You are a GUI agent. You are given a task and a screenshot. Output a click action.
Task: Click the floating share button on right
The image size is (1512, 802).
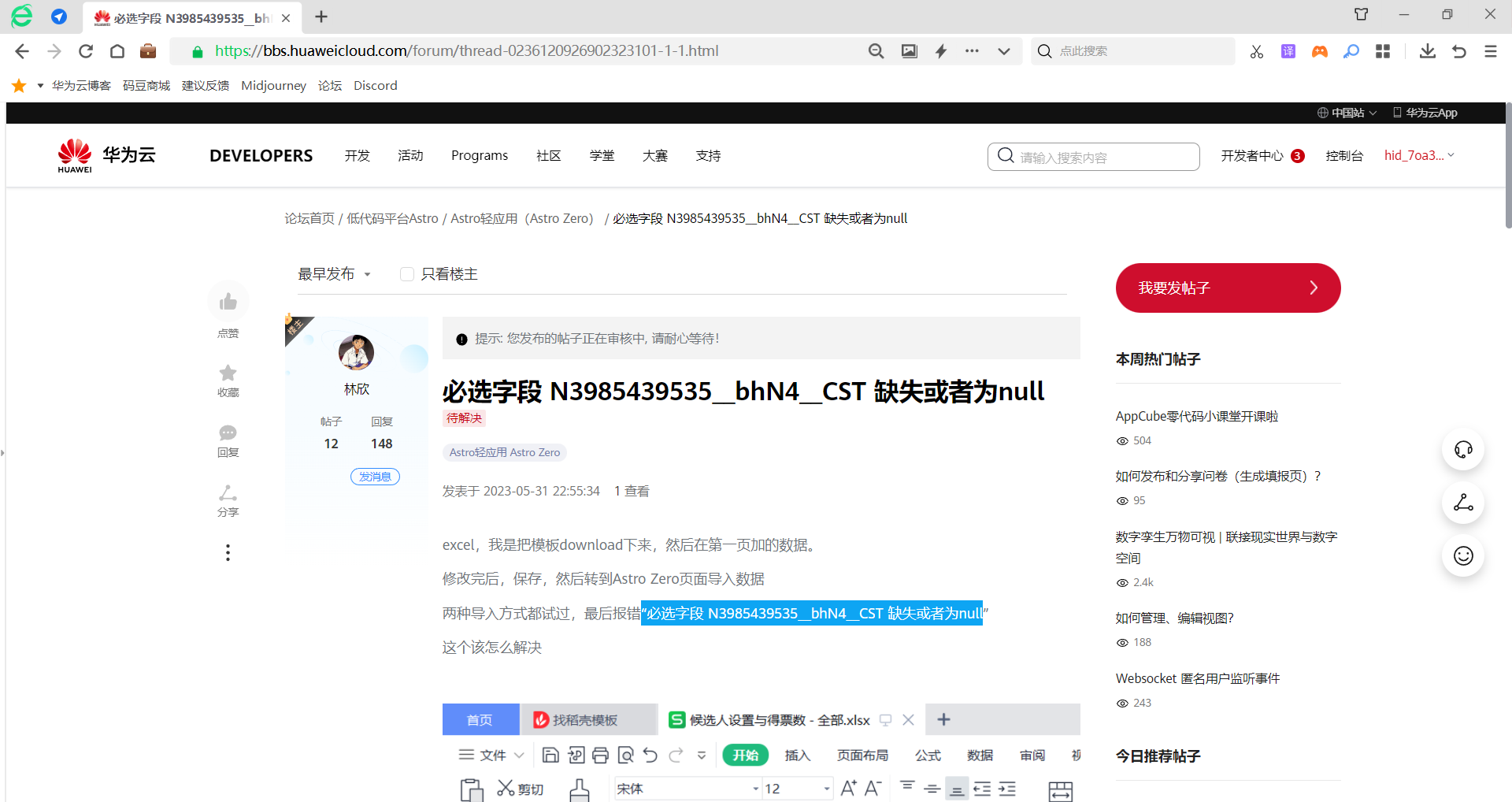click(1463, 503)
